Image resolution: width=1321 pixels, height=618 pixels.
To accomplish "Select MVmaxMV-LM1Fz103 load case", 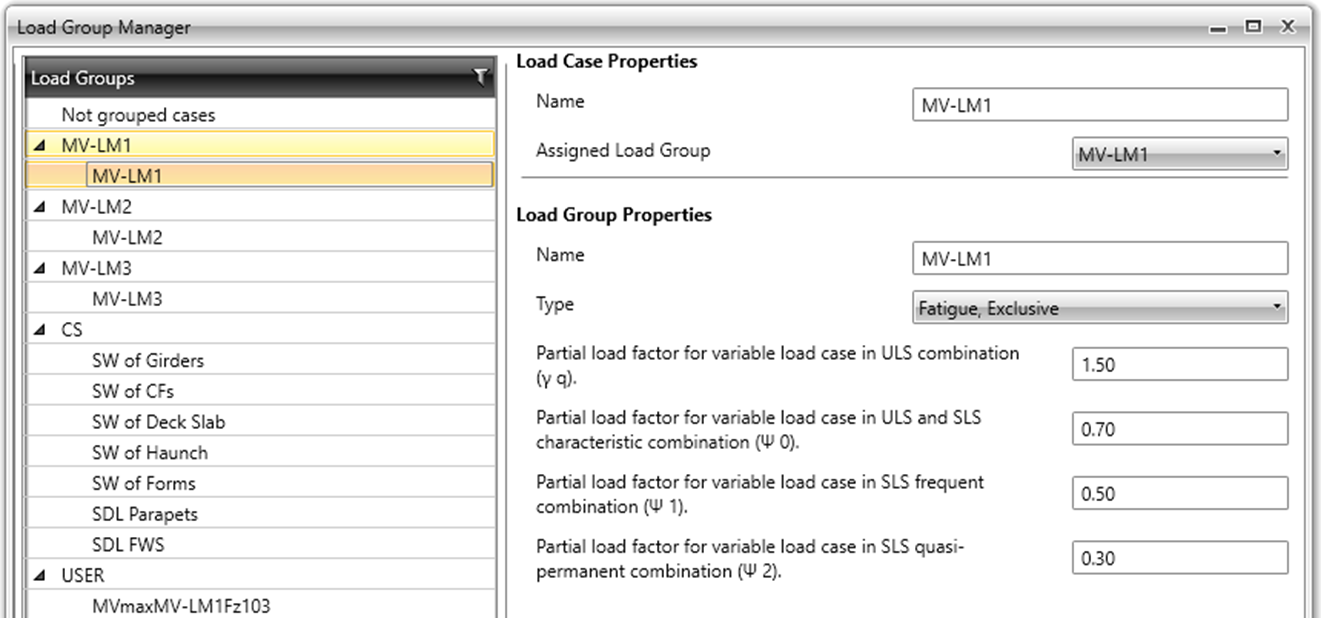I will pyautogui.click(x=181, y=605).
